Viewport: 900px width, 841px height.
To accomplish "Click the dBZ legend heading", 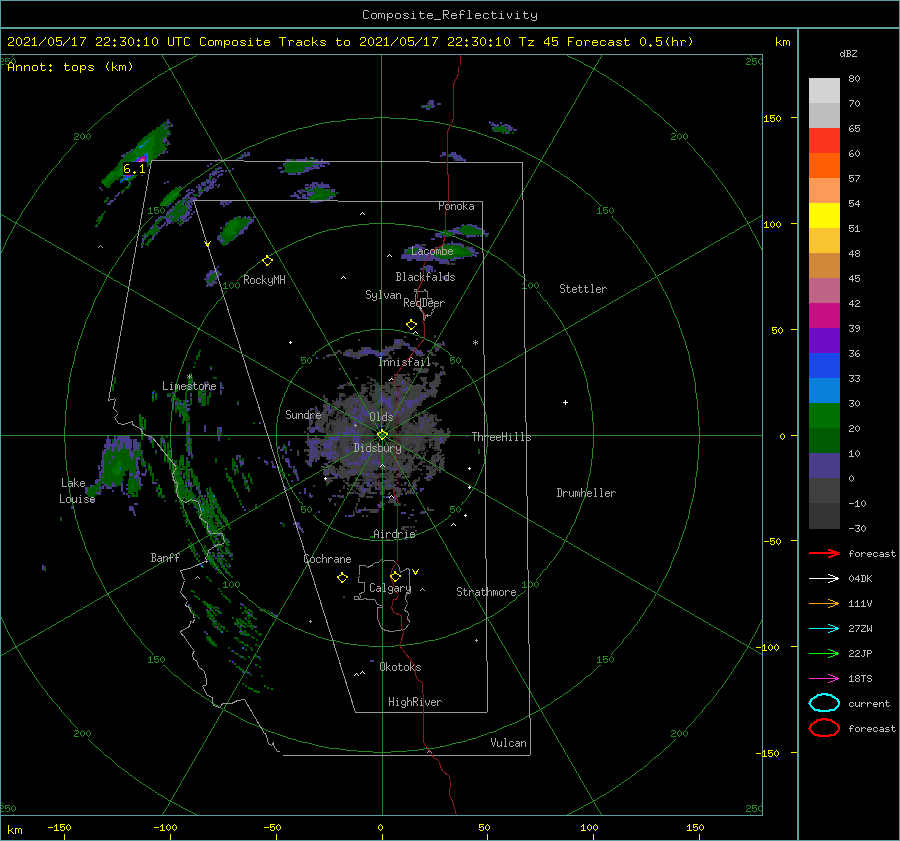I will pos(848,54).
